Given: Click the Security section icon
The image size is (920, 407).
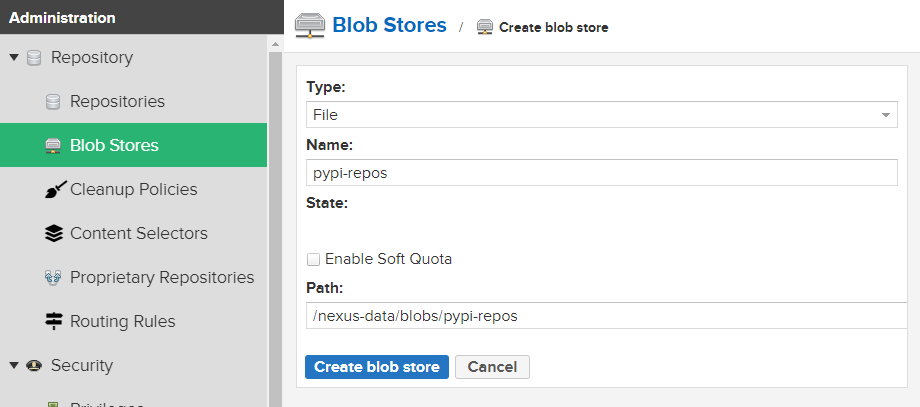Looking at the screenshot, I should (34, 365).
